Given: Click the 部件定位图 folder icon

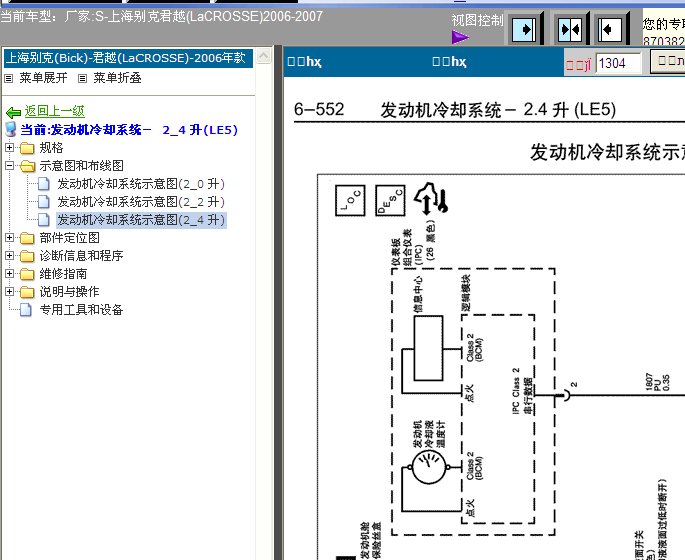Looking at the screenshot, I should tap(27, 238).
